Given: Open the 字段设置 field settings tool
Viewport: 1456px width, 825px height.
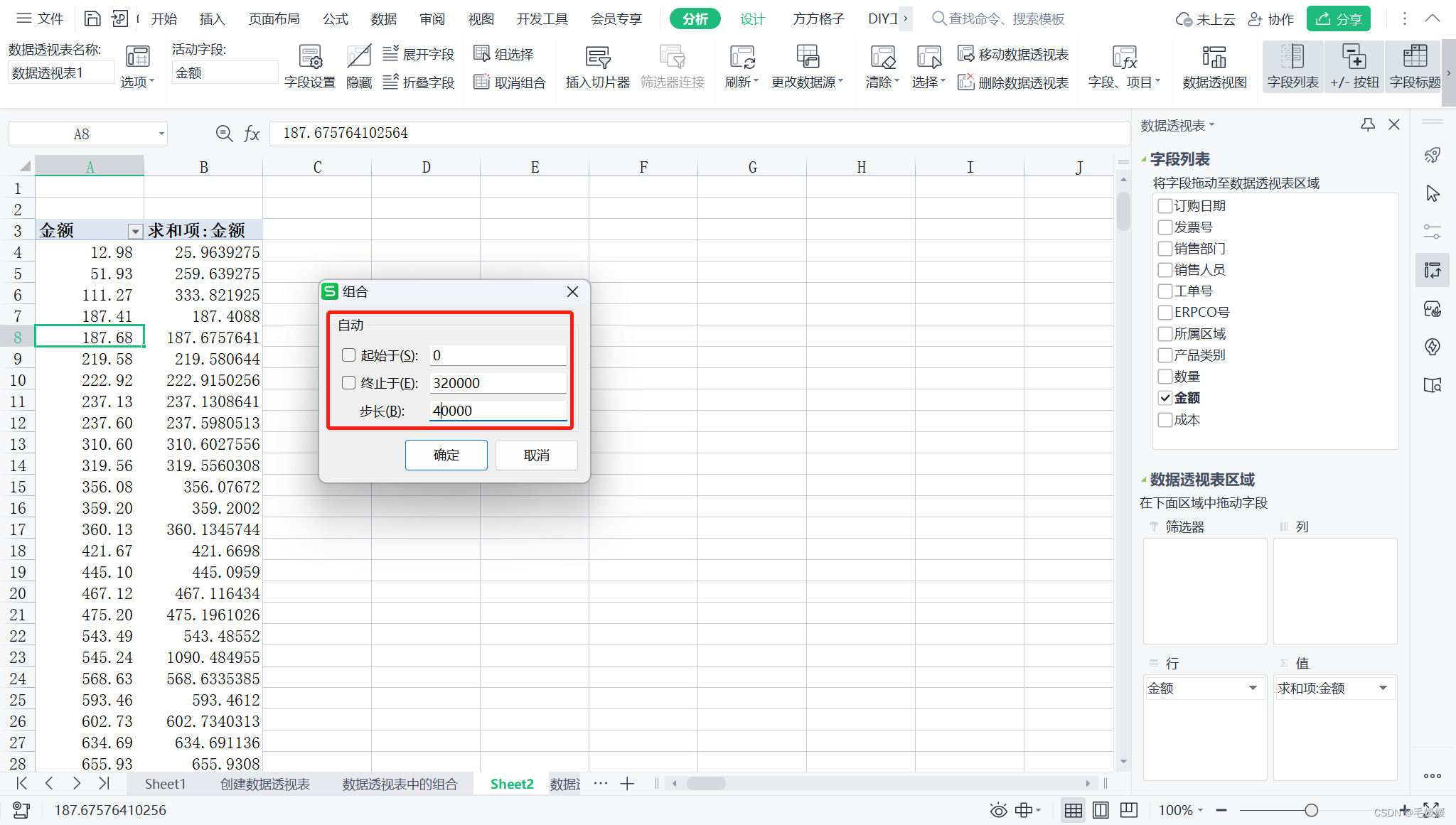Looking at the screenshot, I should pyautogui.click(x=309, y=67).
